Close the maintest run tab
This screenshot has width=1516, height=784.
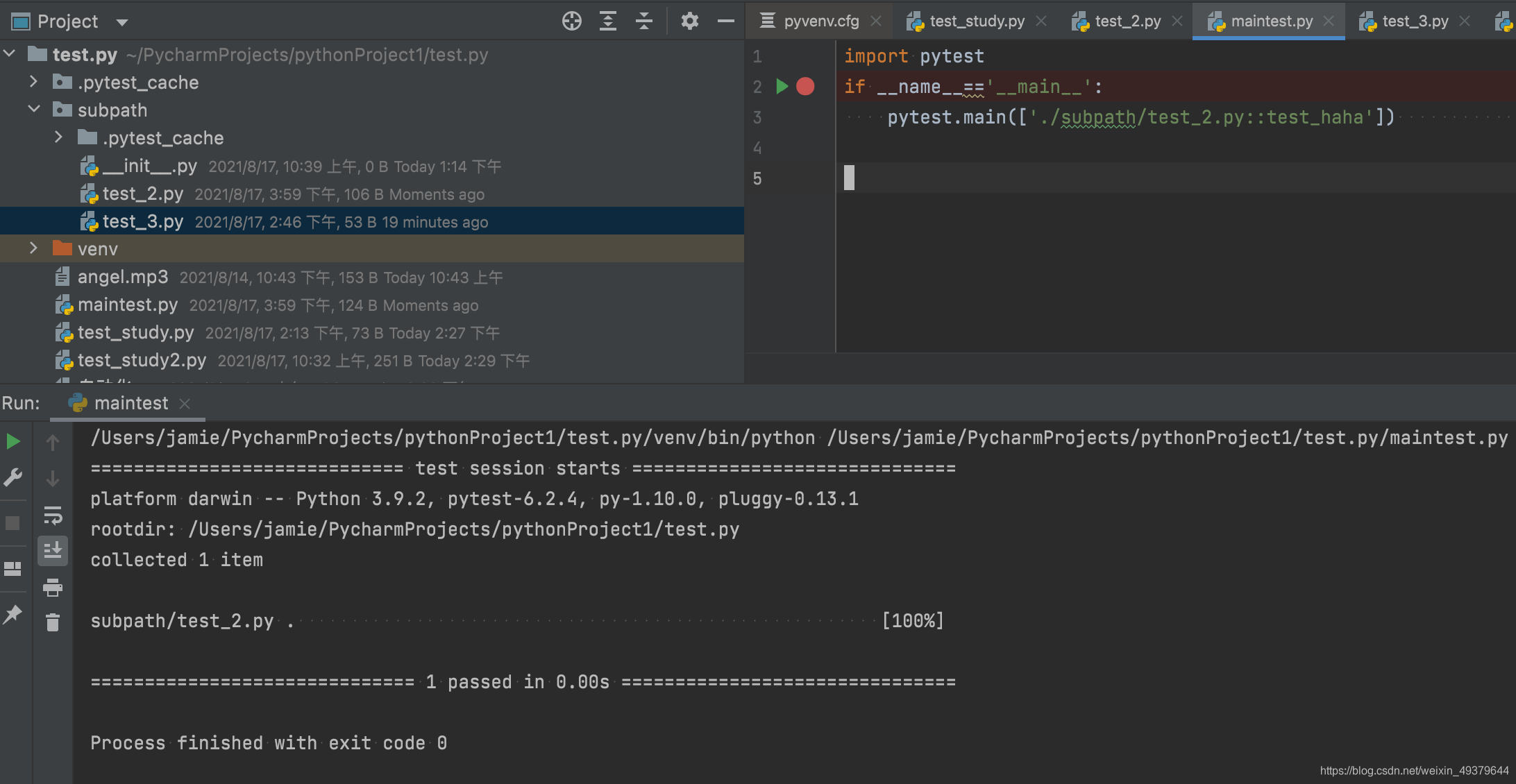(x=185, y=404)
